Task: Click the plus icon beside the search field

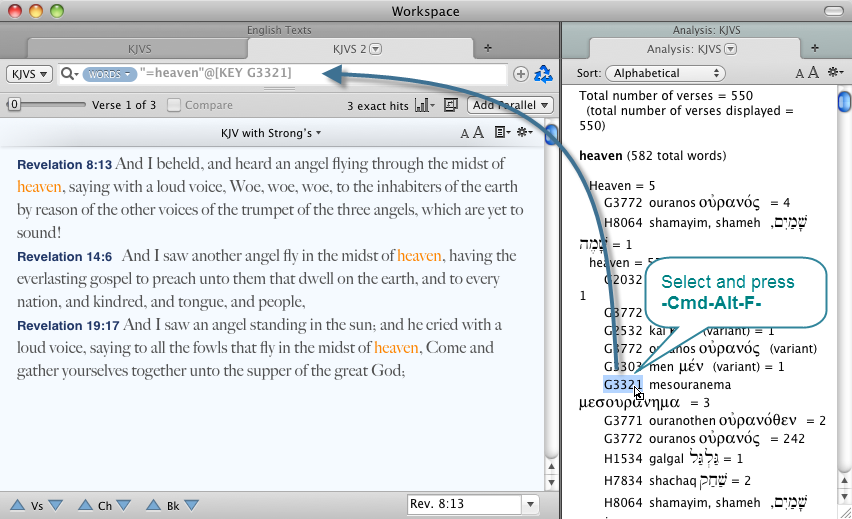Action: [x=520, y=73]
